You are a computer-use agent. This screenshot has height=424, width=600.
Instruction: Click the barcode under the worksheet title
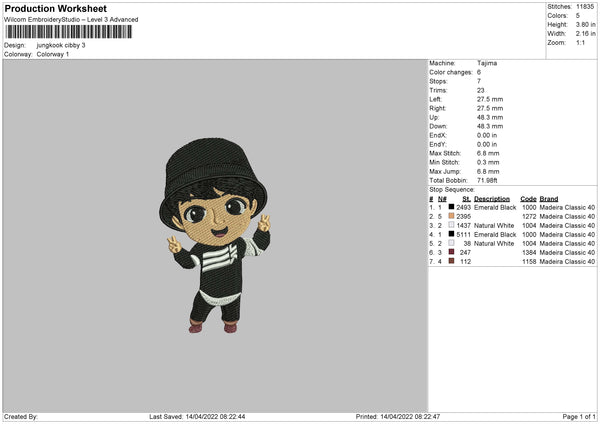68,32
